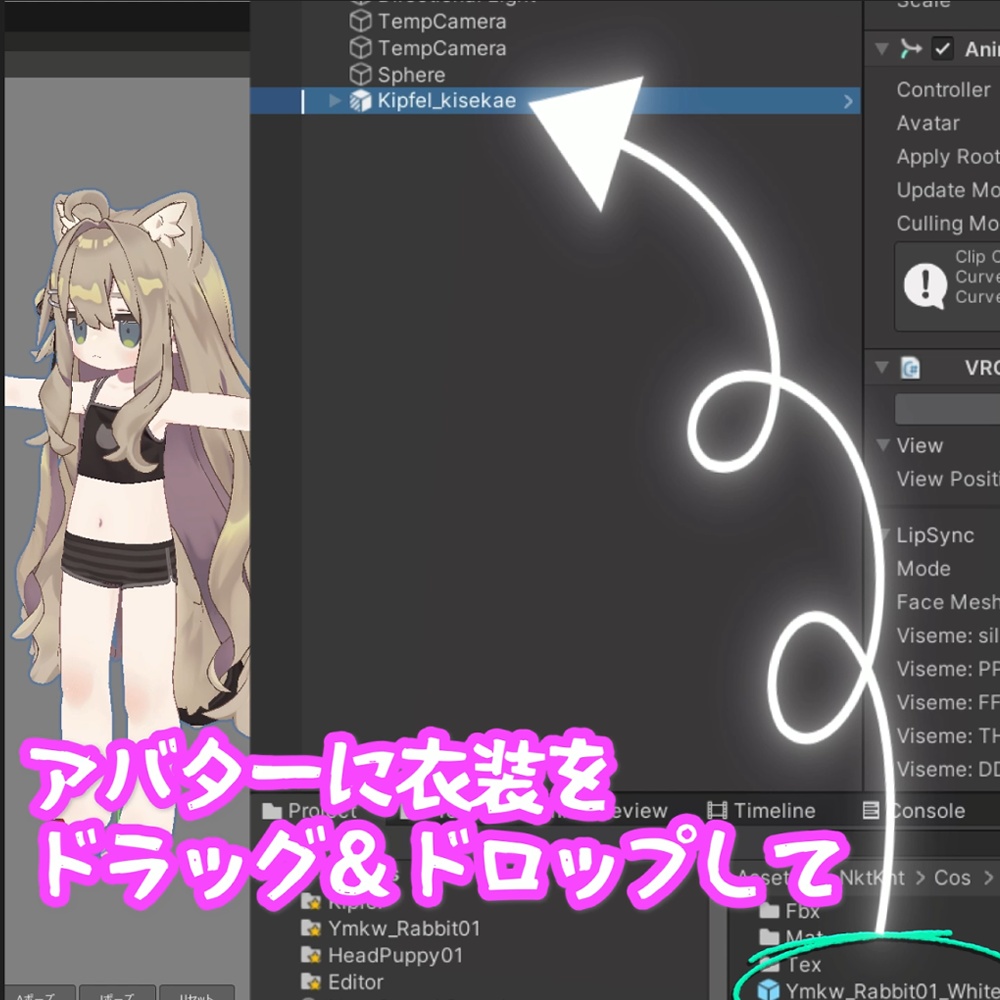
Task: Open the Timeline tab
Action: pyautogui.click(x=762, y=810)
